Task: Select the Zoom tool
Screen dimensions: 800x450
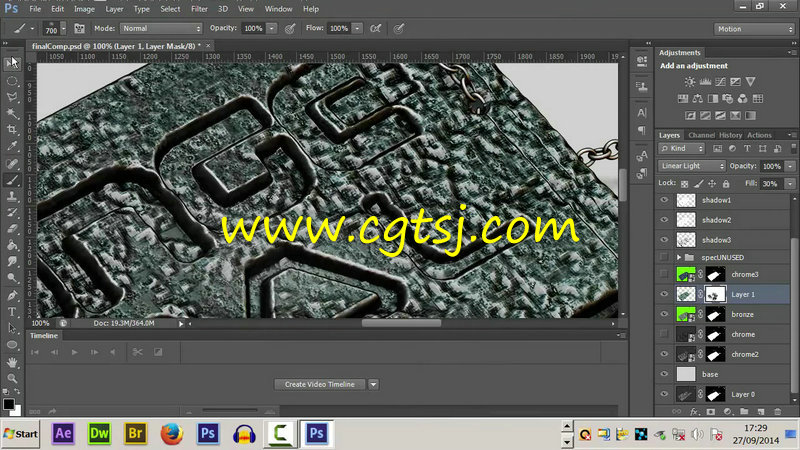Action: [x=12, y=378]
